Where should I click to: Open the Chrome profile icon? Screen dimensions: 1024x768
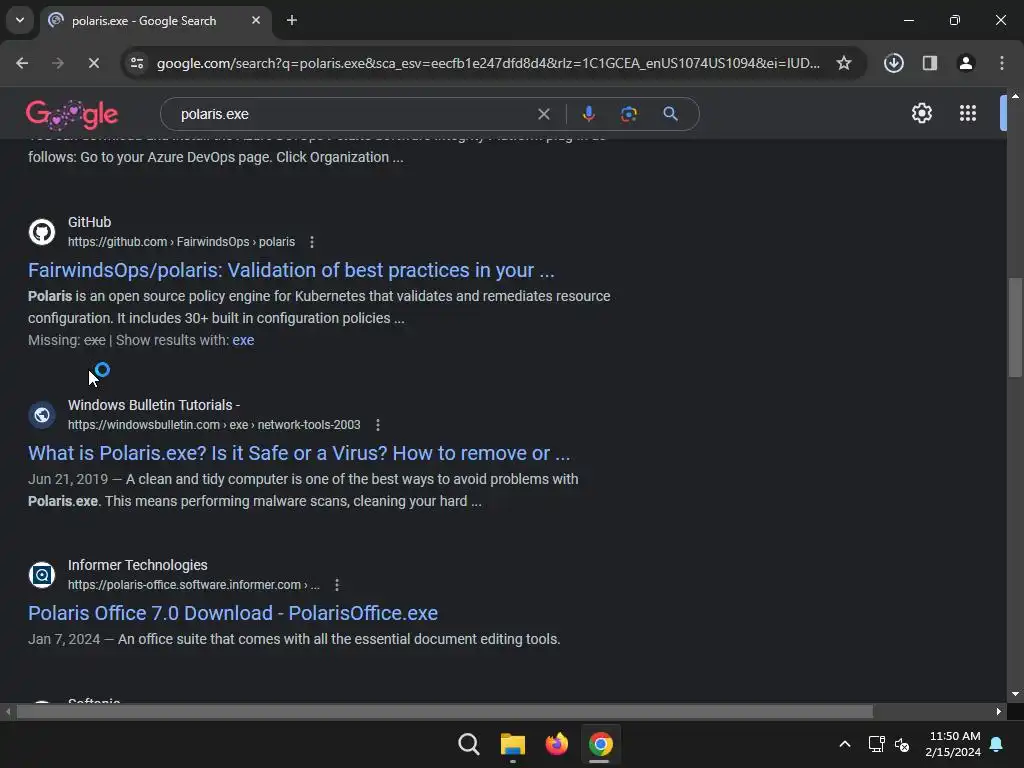click(x=966, y=63)
